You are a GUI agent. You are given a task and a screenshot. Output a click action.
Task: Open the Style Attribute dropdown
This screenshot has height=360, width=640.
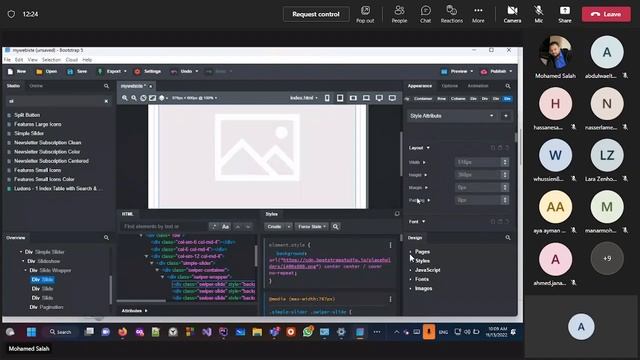(452, 116)
